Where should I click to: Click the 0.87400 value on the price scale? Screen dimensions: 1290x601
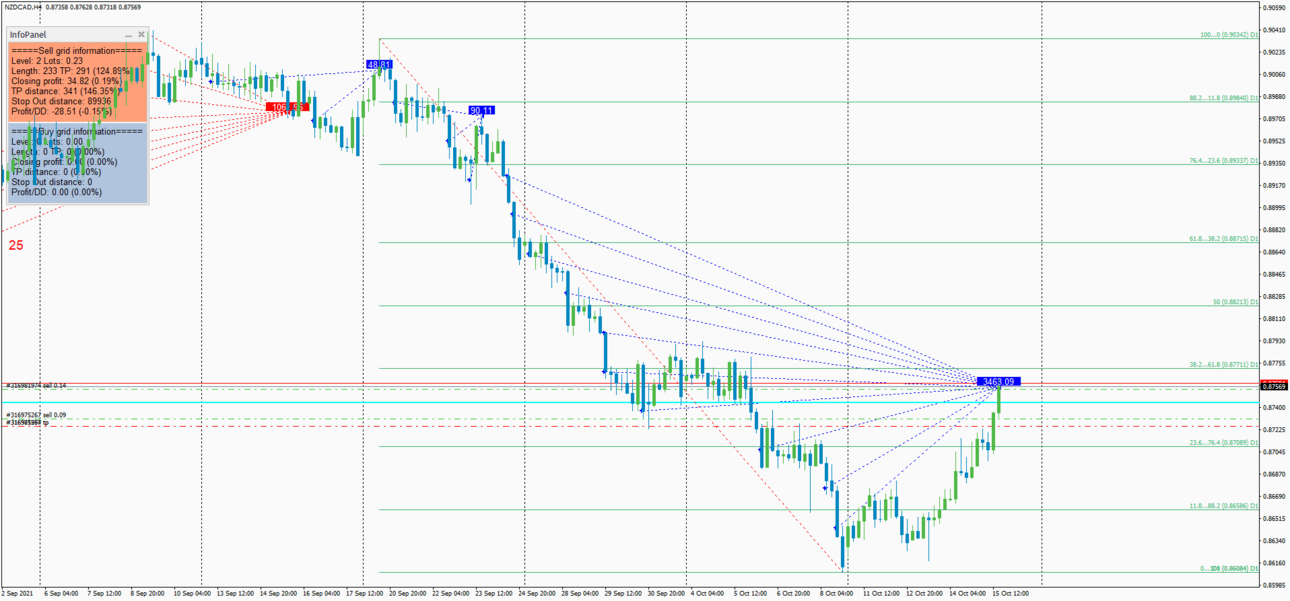coord(1275,407)
